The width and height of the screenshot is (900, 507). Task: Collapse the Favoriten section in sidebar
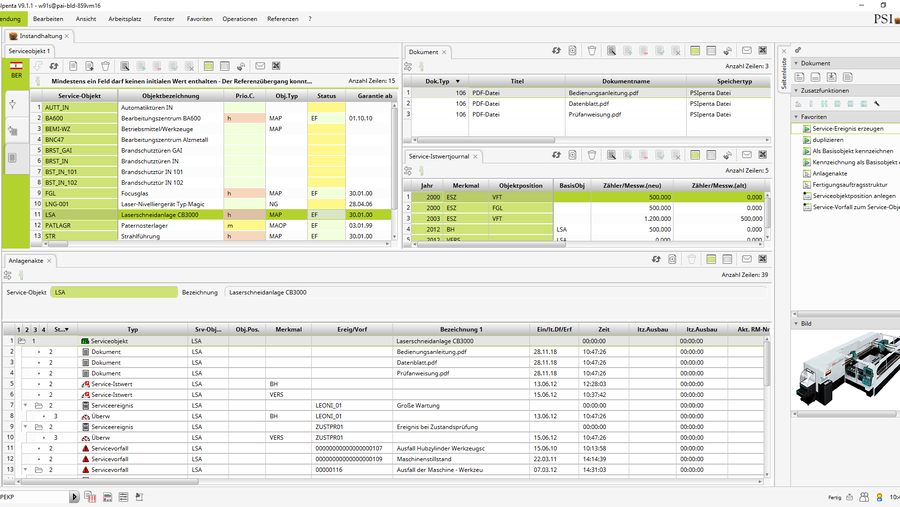click(x=796, y=117)
